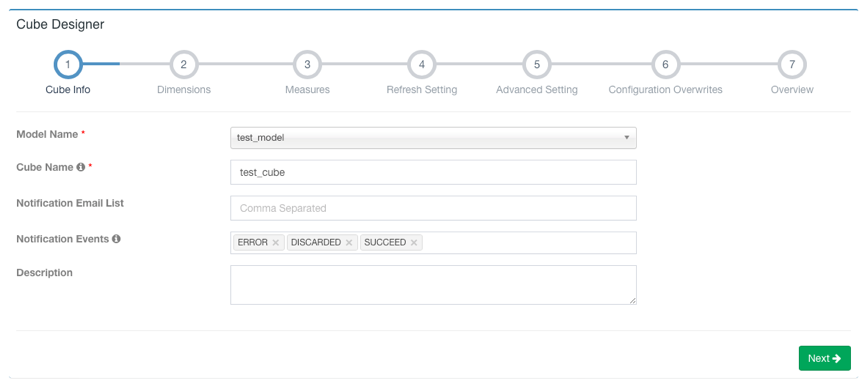Open the Model Name dropdown
Viewport: 864px width, 379px height.
433,138
